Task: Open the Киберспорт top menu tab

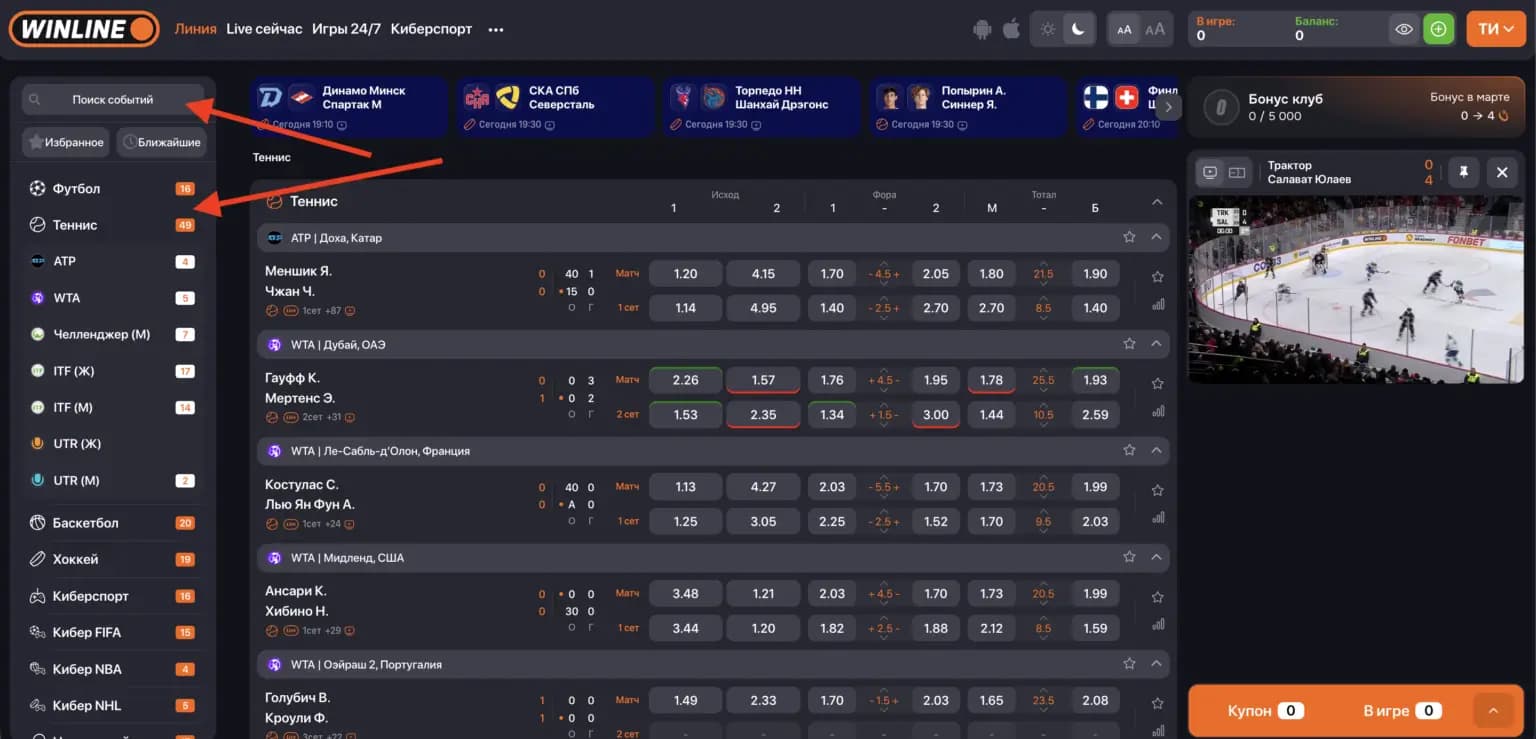Action: 431,29
